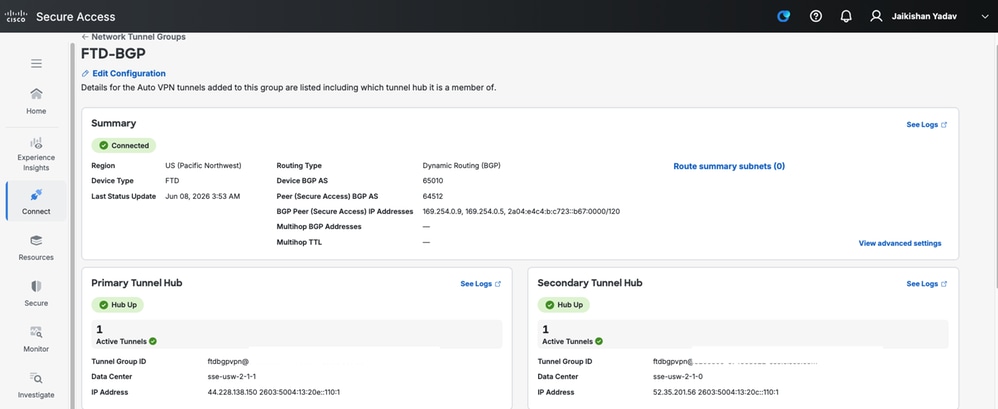Click the Secondary Tunnel Hub 'Hub Up' badge

564,305
